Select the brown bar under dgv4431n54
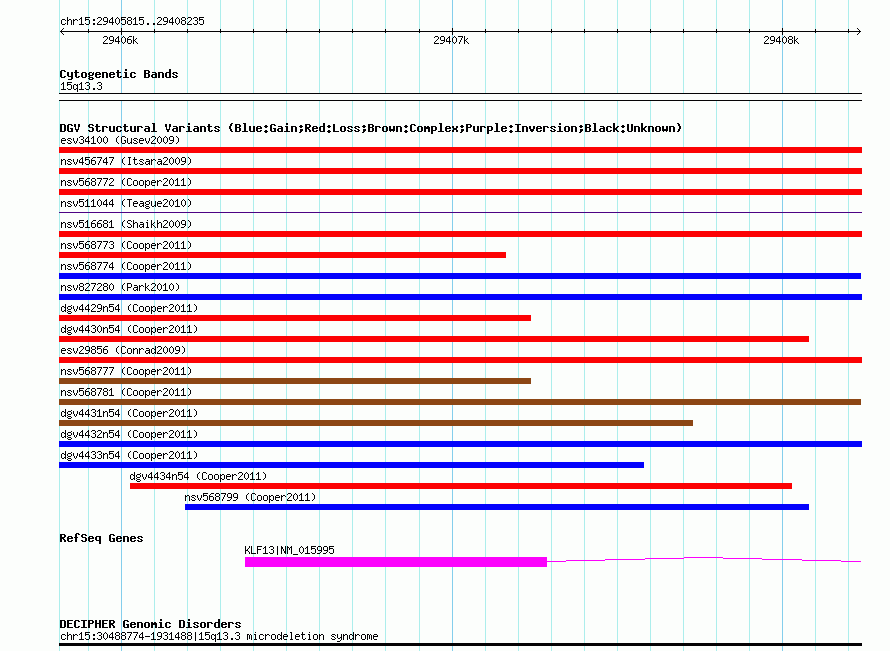Viewport: 890px width, 651px height. [x=376, y=423]
